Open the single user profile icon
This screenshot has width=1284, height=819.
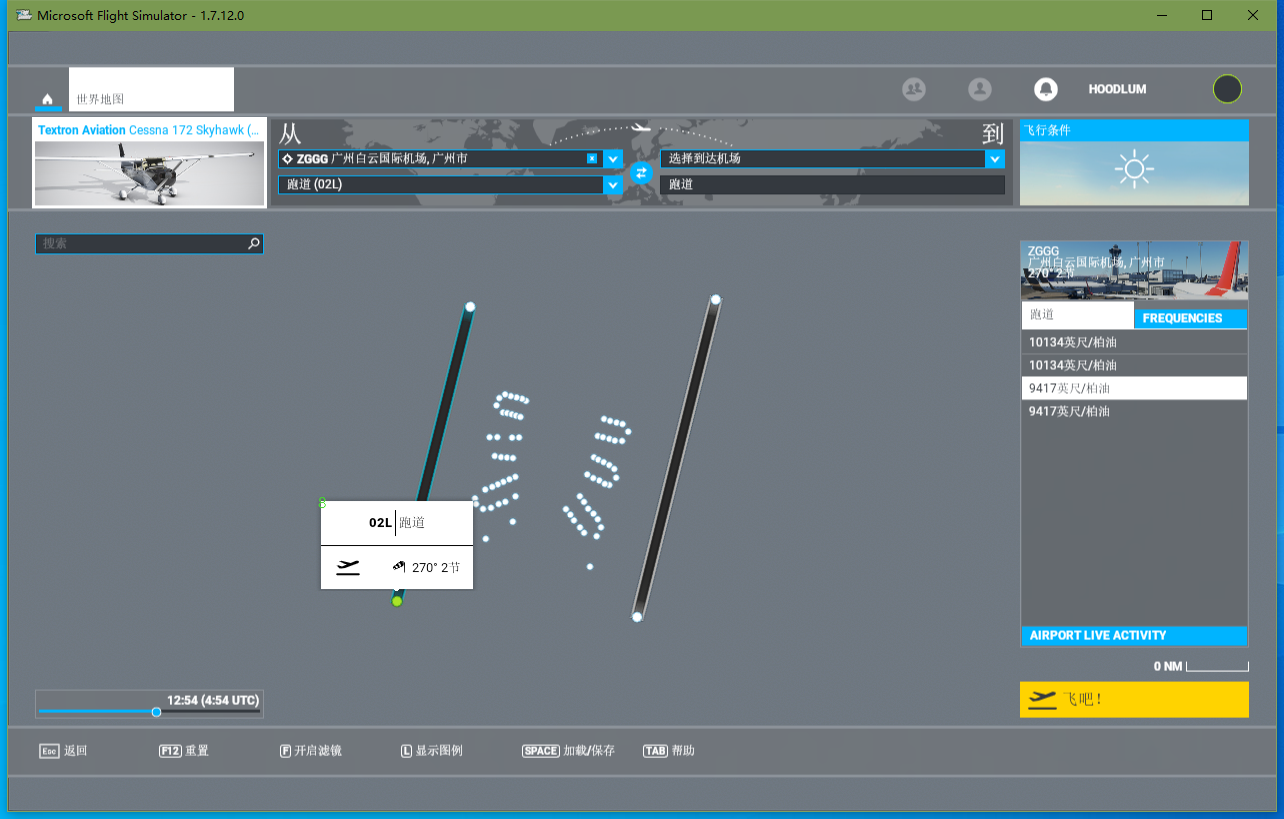coord(980,89)
